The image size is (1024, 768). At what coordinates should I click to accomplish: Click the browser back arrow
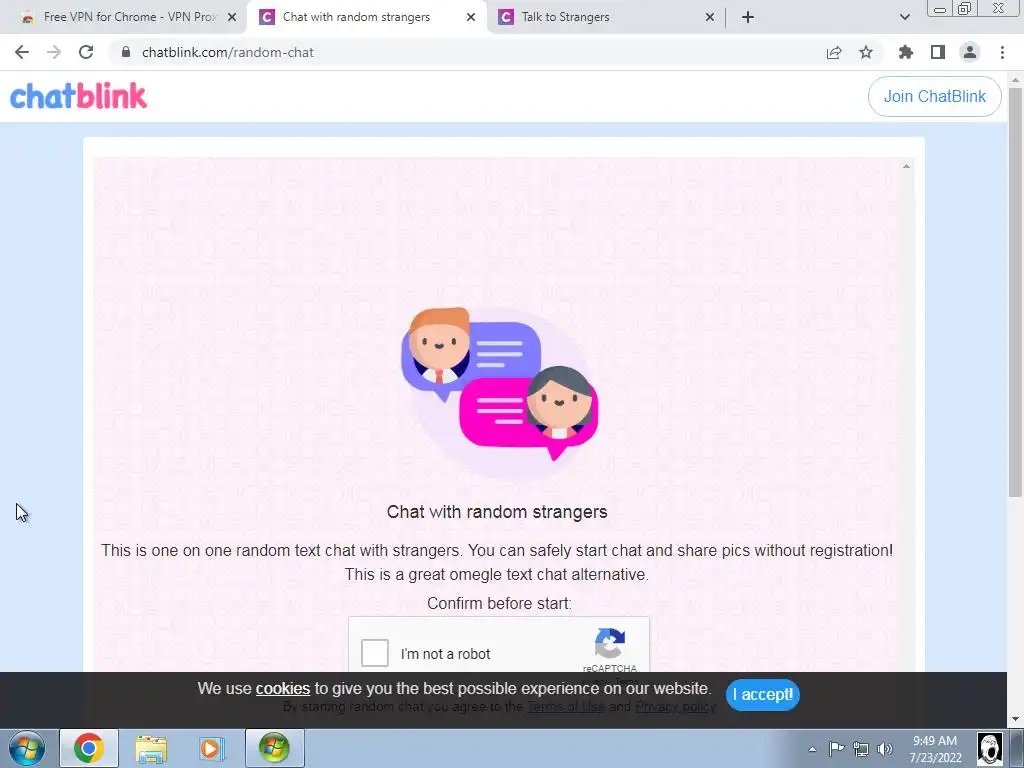22,52
